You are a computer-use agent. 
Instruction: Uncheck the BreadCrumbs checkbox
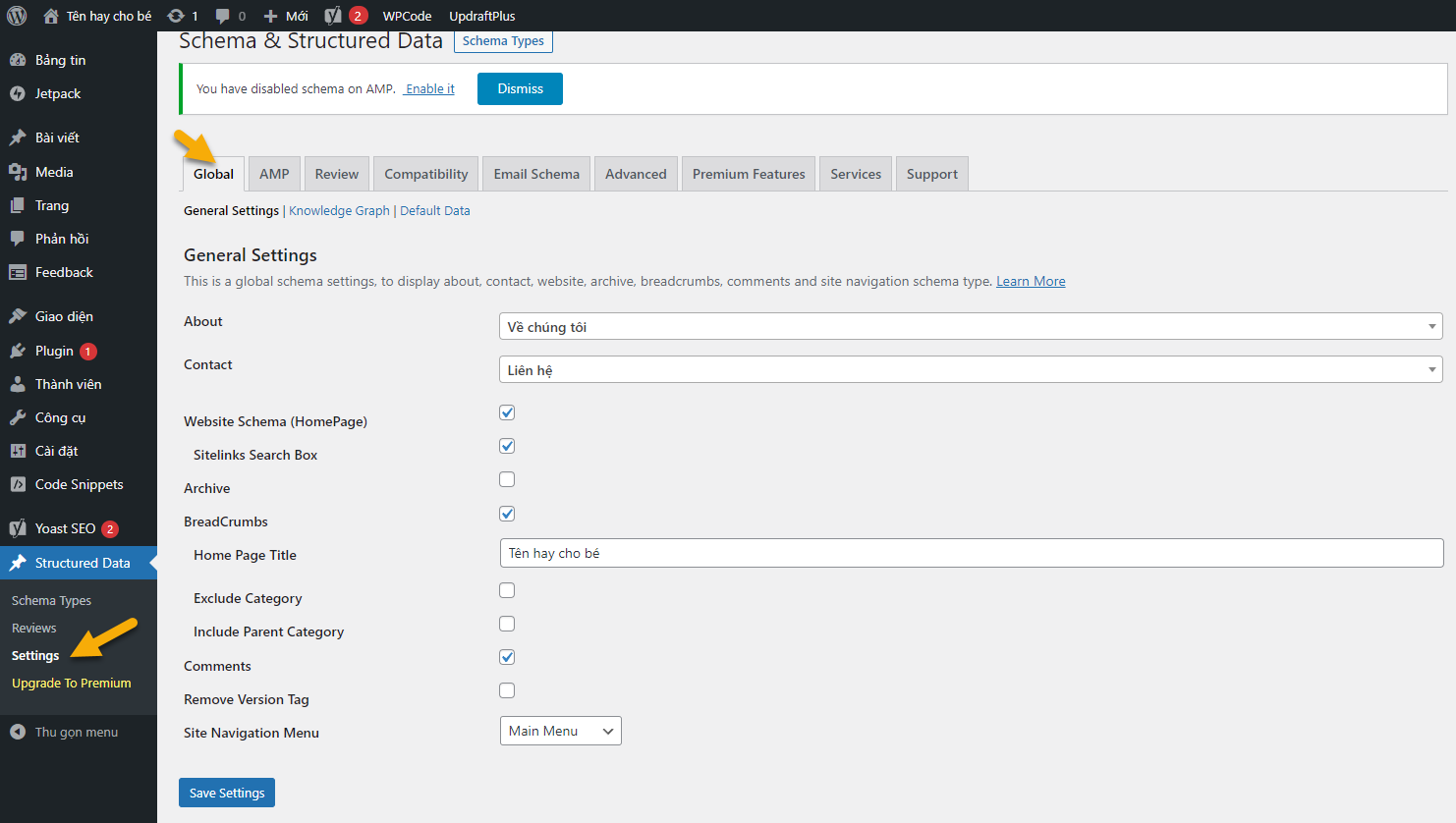pos(507,514)
